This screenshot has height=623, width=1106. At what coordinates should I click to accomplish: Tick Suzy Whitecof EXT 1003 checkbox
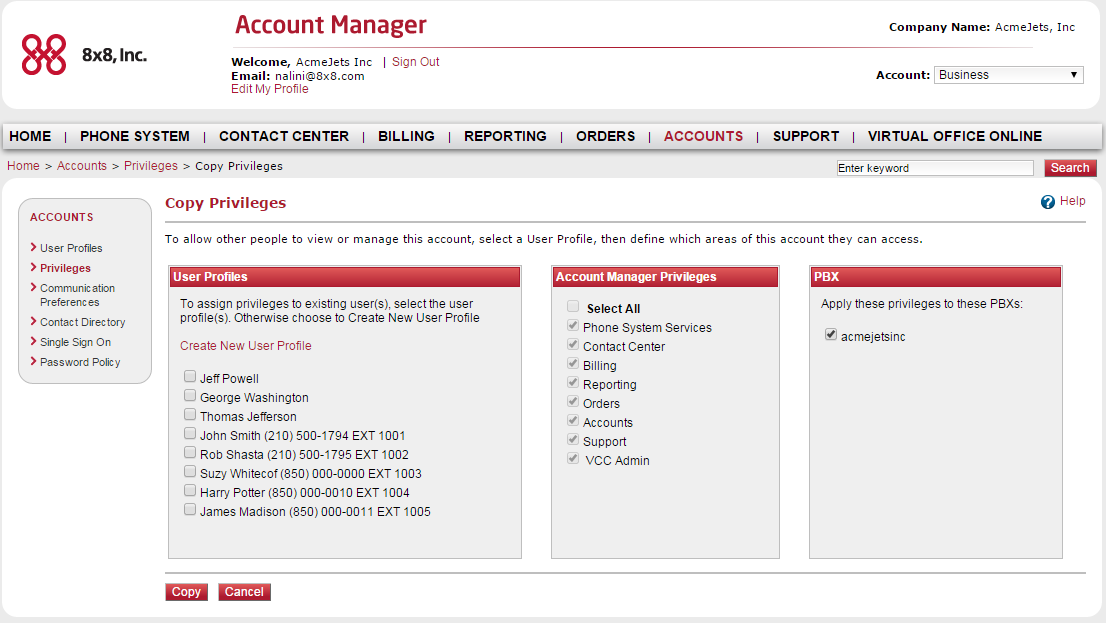190,472
